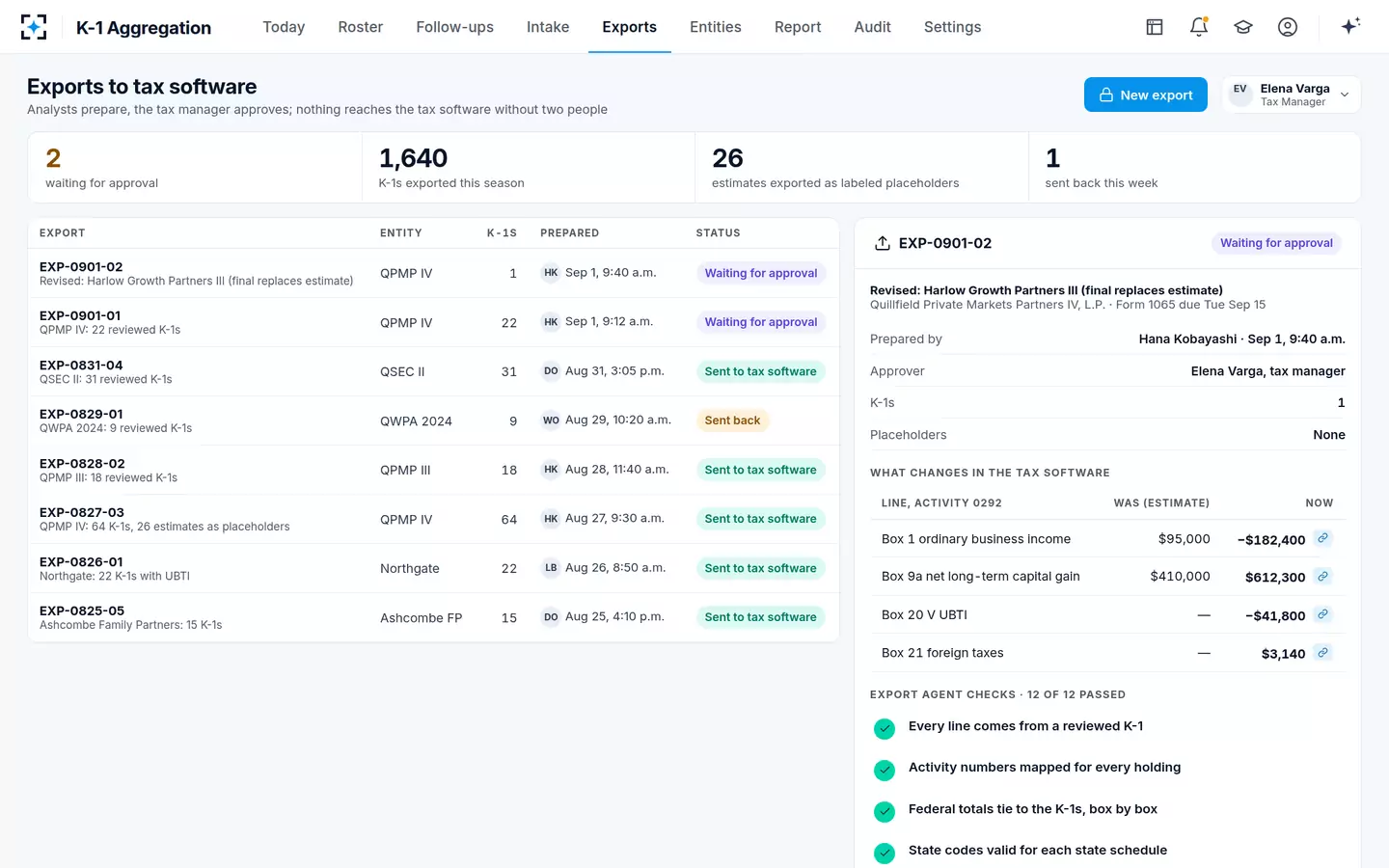The image size is (1389, 868).
Task: Click the New export button
Action: tap(1146, 95)
